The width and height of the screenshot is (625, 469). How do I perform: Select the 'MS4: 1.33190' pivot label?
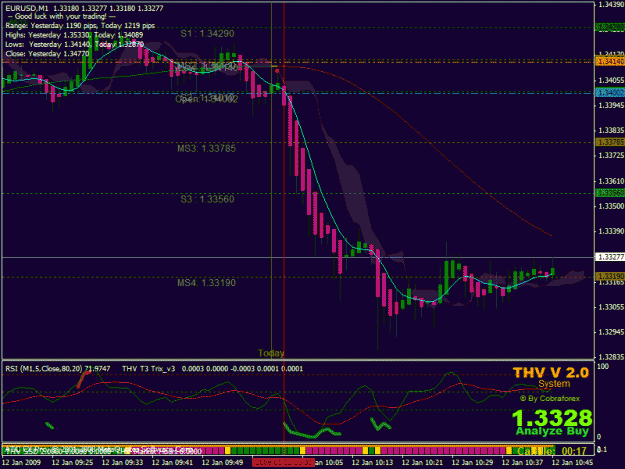tap(206, 283)
